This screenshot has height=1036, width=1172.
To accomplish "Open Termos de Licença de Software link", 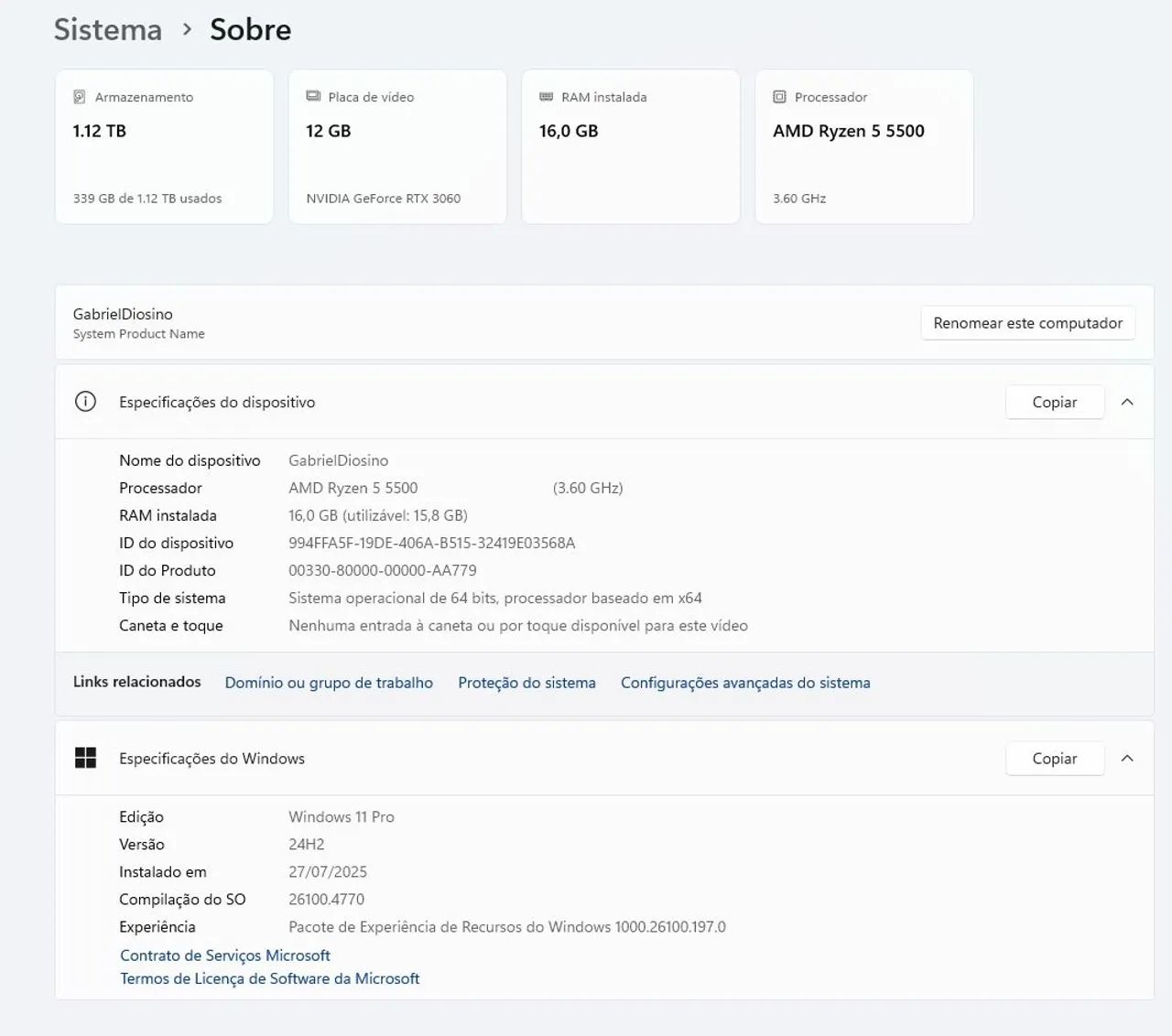I will point(270,978).
